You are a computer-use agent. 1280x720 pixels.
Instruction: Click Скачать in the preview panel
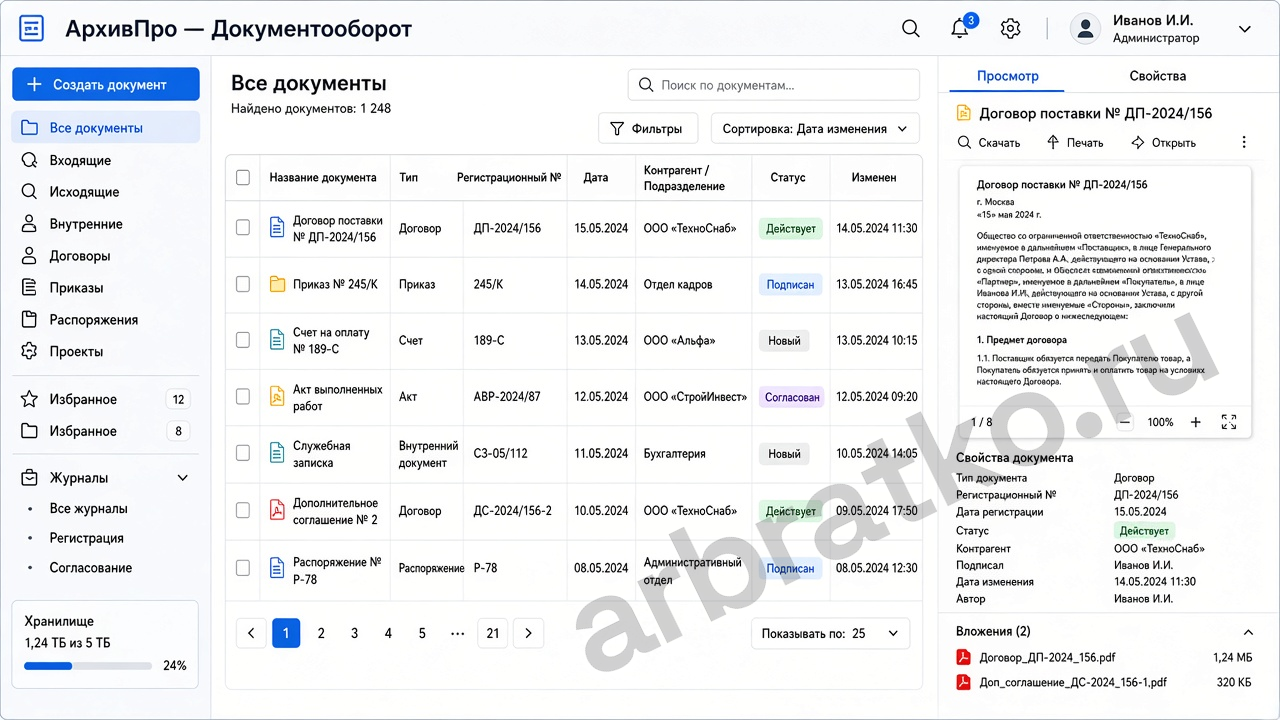(989, 142)
